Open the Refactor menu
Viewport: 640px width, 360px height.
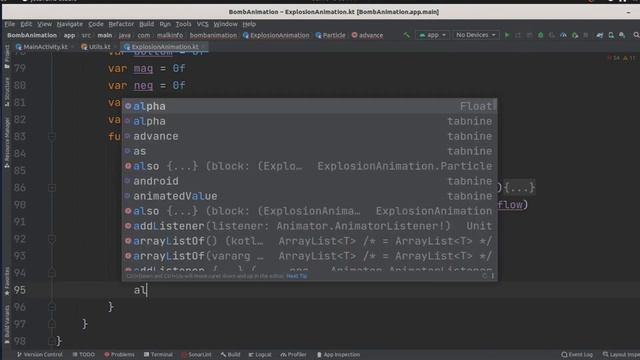pos(121,24)
